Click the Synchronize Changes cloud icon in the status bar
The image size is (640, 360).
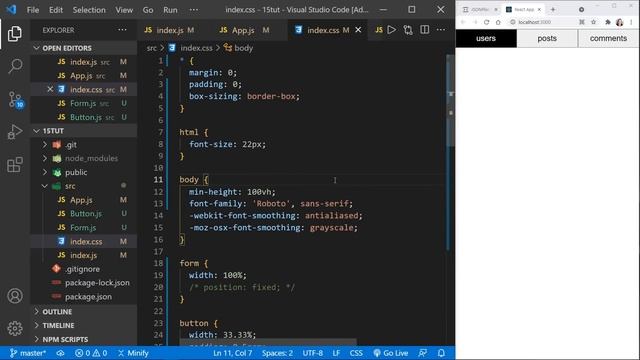tap(60, 353)
